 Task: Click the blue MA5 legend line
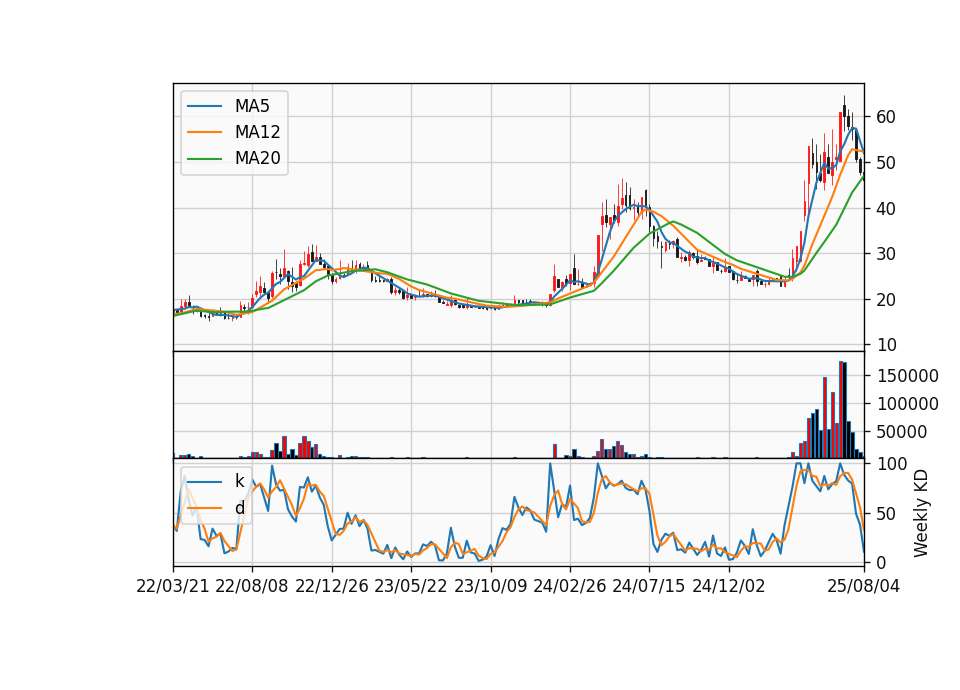pos(204,107)
